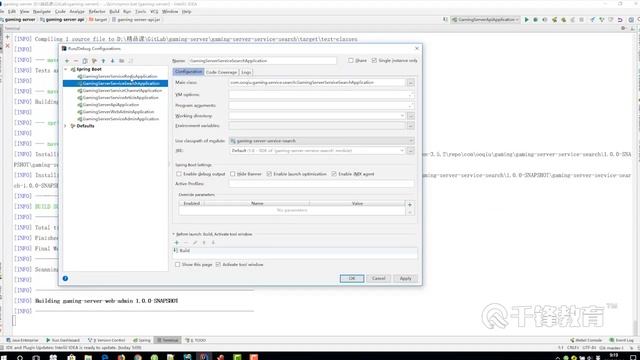This screenshot has height=360, width=640.
Task: Edit environment variables with the ellipsis button
Action: (x=411, y=126)
